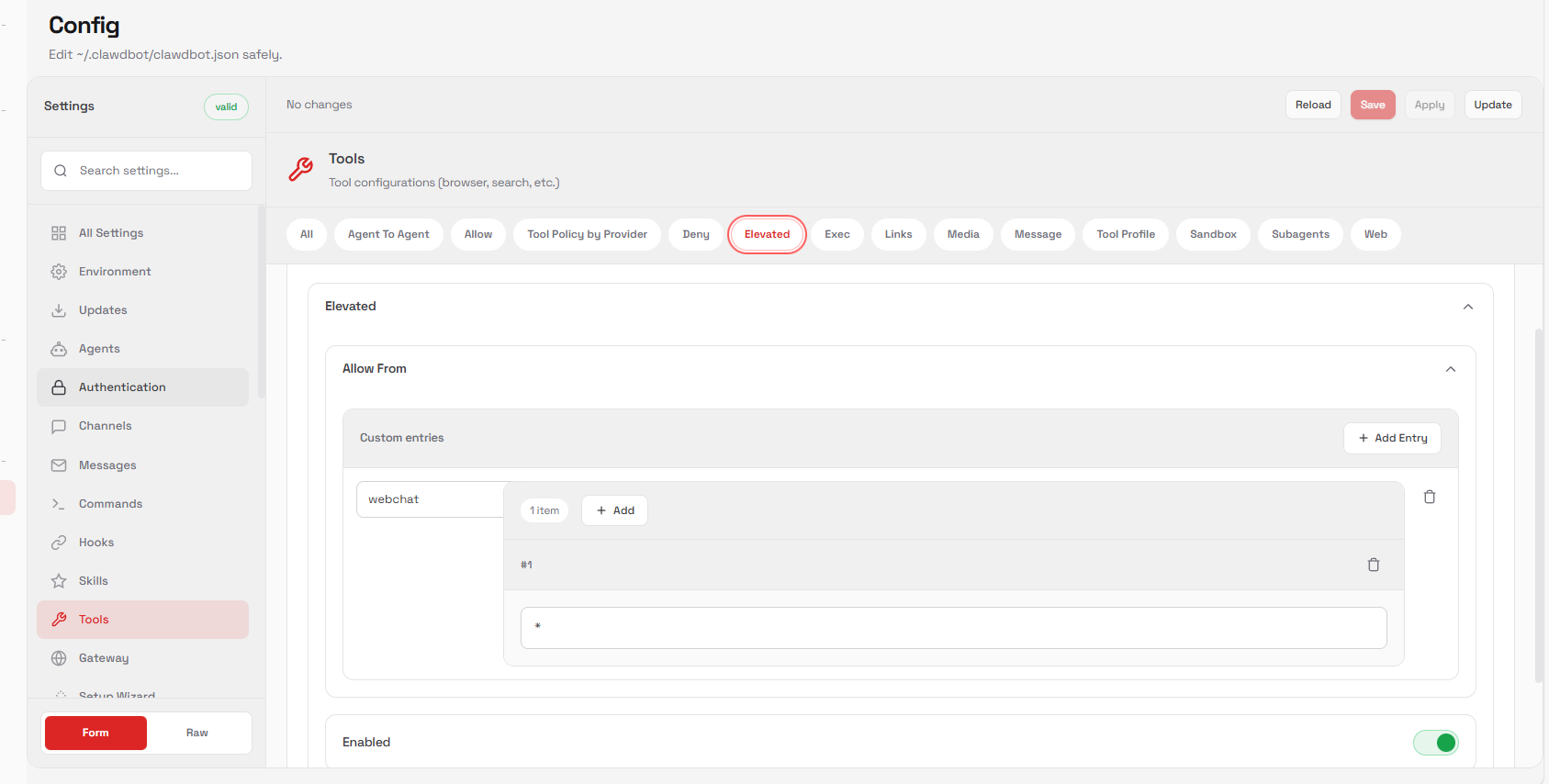Select the All tools tab
The height and width of the screenshot is (784, 1549).
[307, 234]
